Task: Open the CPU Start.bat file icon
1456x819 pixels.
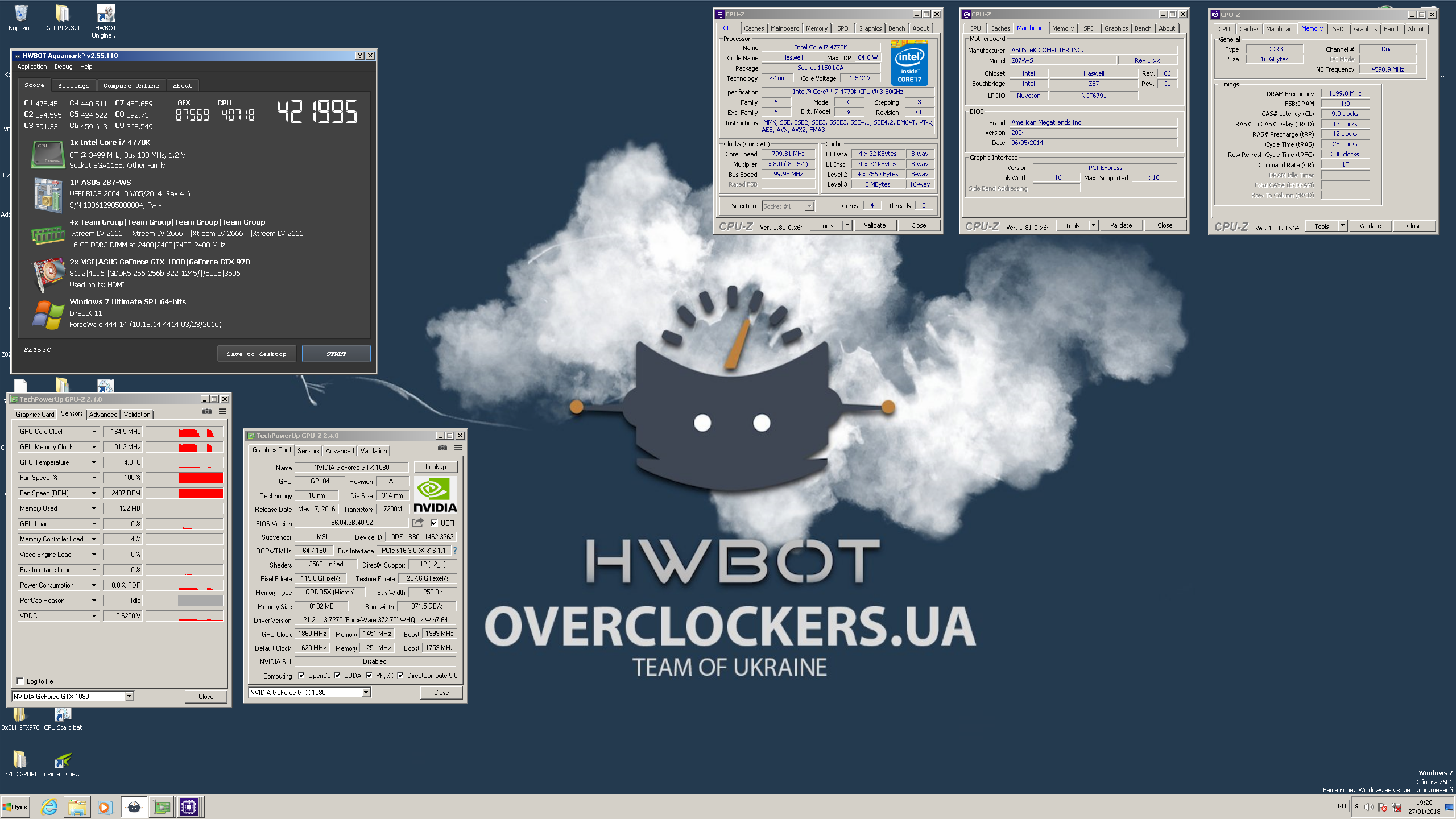Action: [63, 719]
